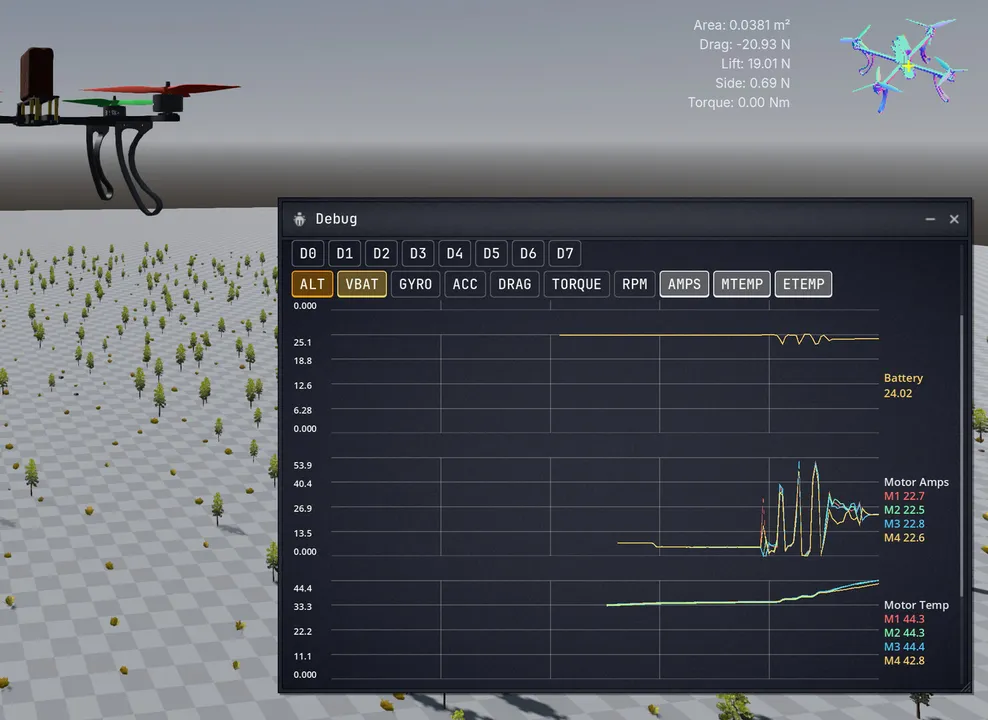Minimize the Debug window
This screenshot has width=988, height=720.
click(x=930, y=219)
